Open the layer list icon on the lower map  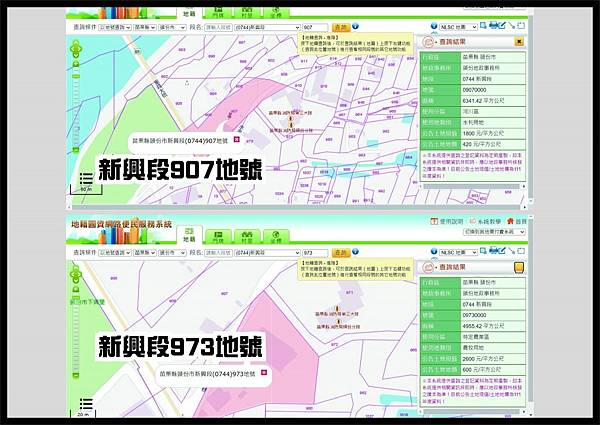86,404
